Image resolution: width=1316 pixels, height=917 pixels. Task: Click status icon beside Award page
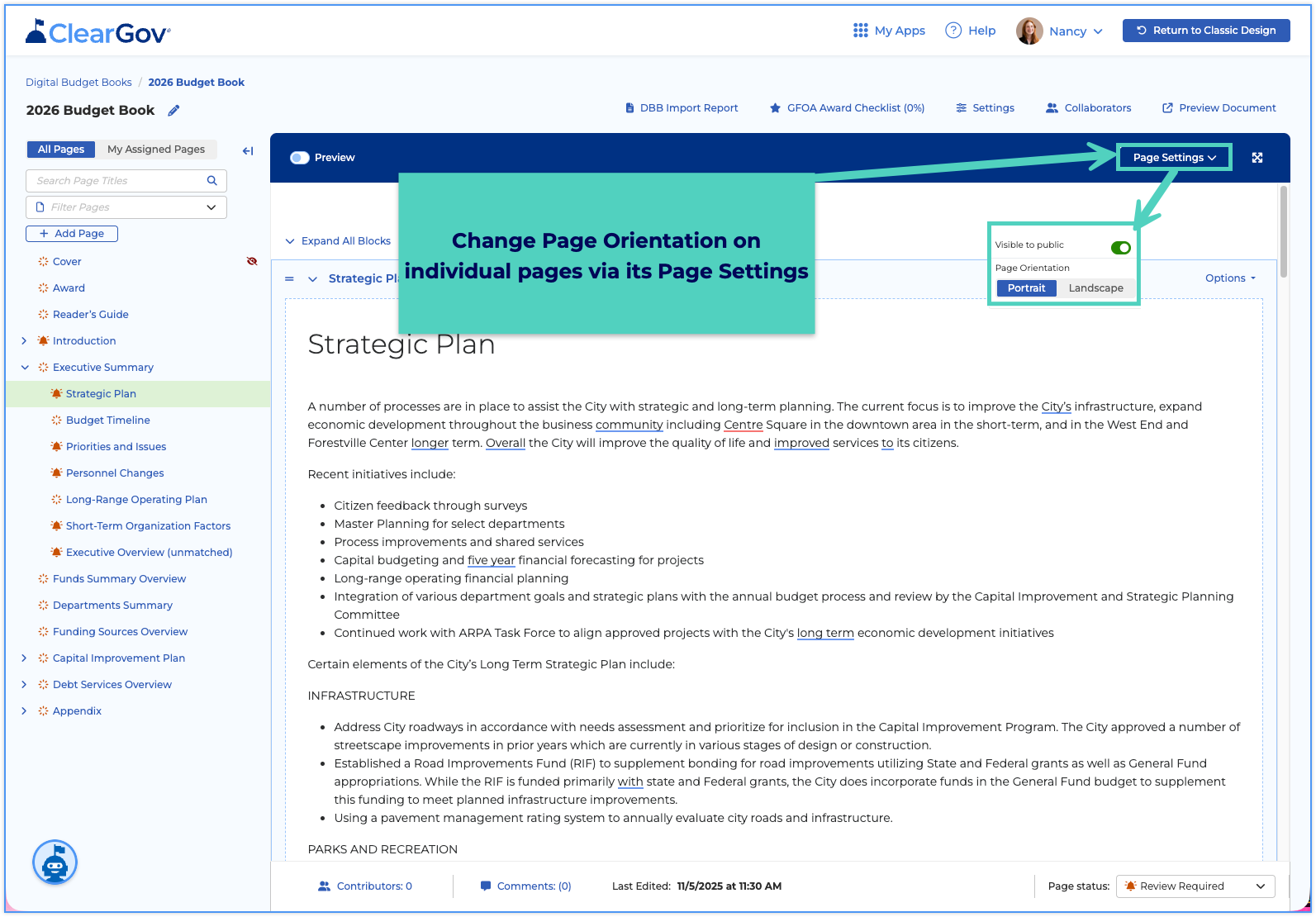pos(43,287)
